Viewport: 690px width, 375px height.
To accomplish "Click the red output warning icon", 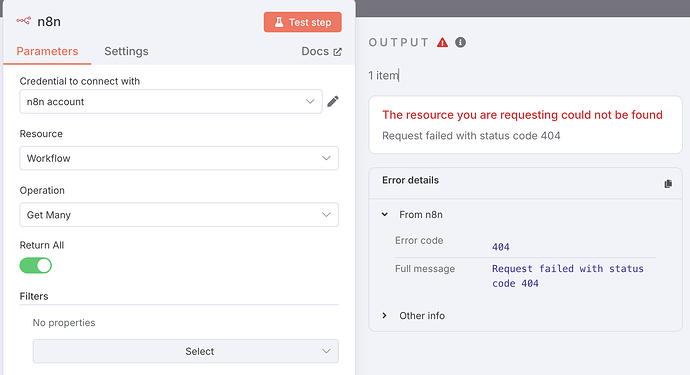I will click(x=442, y=42).
